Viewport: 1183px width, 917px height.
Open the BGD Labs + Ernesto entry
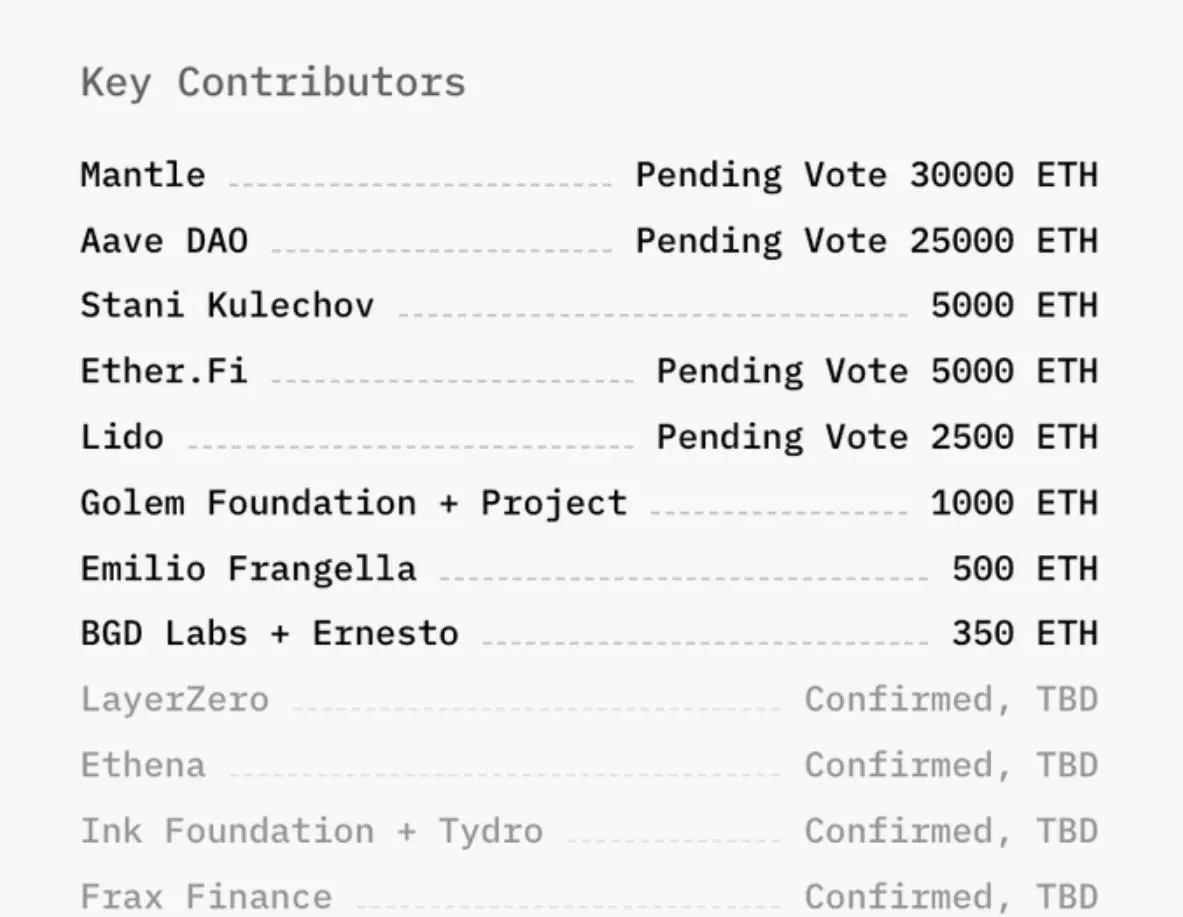269,633
